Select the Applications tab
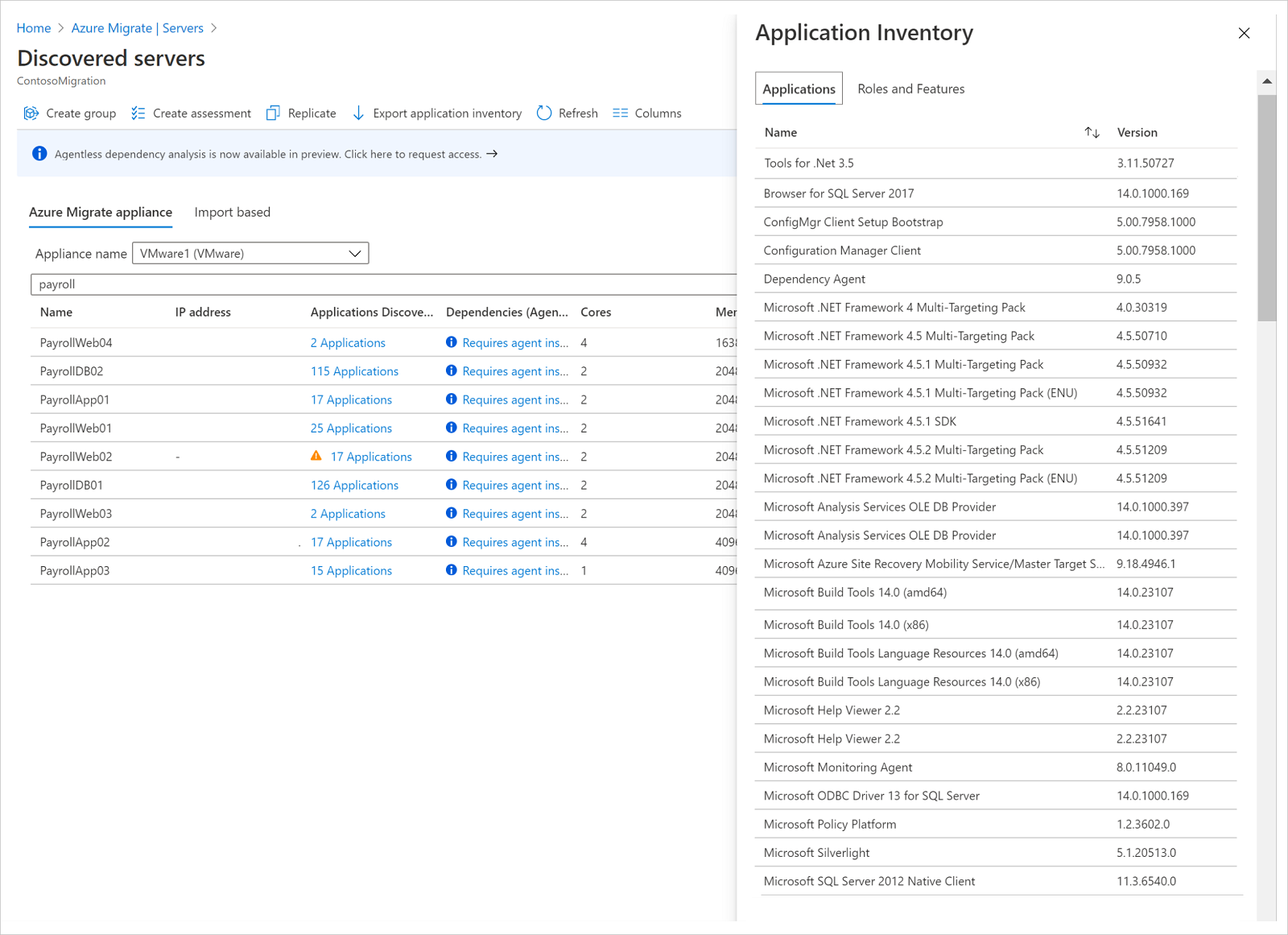This screenshot has width=1288, height=935. pos(798,89)
